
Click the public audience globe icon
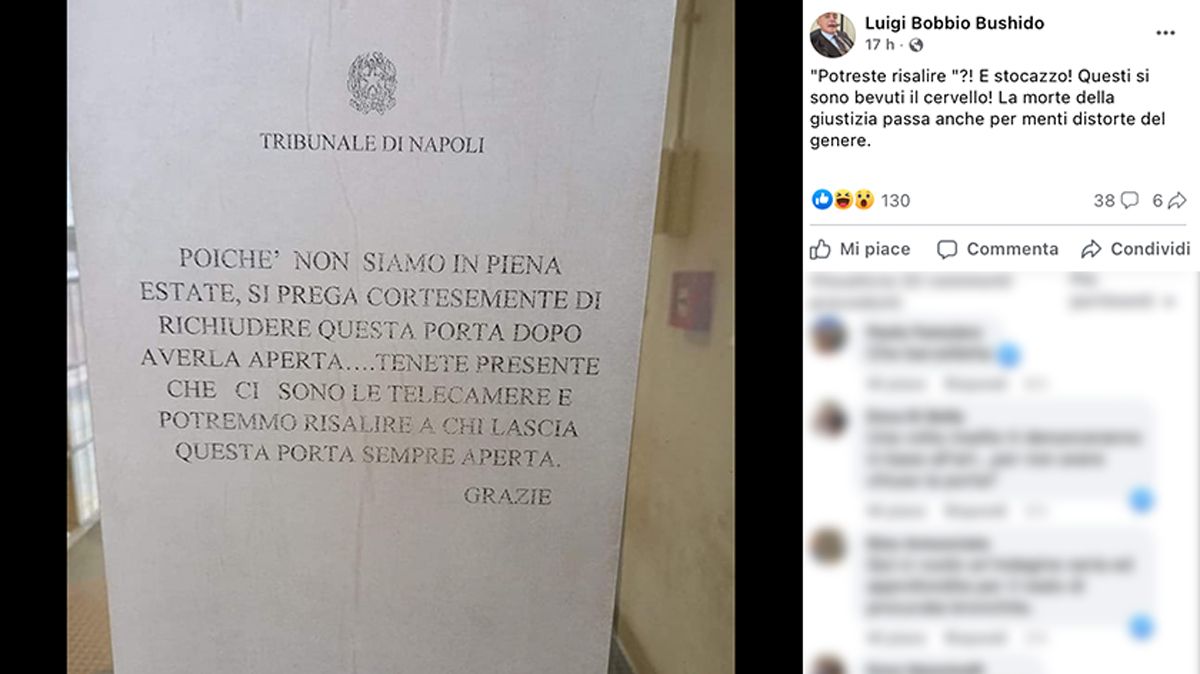916,45
